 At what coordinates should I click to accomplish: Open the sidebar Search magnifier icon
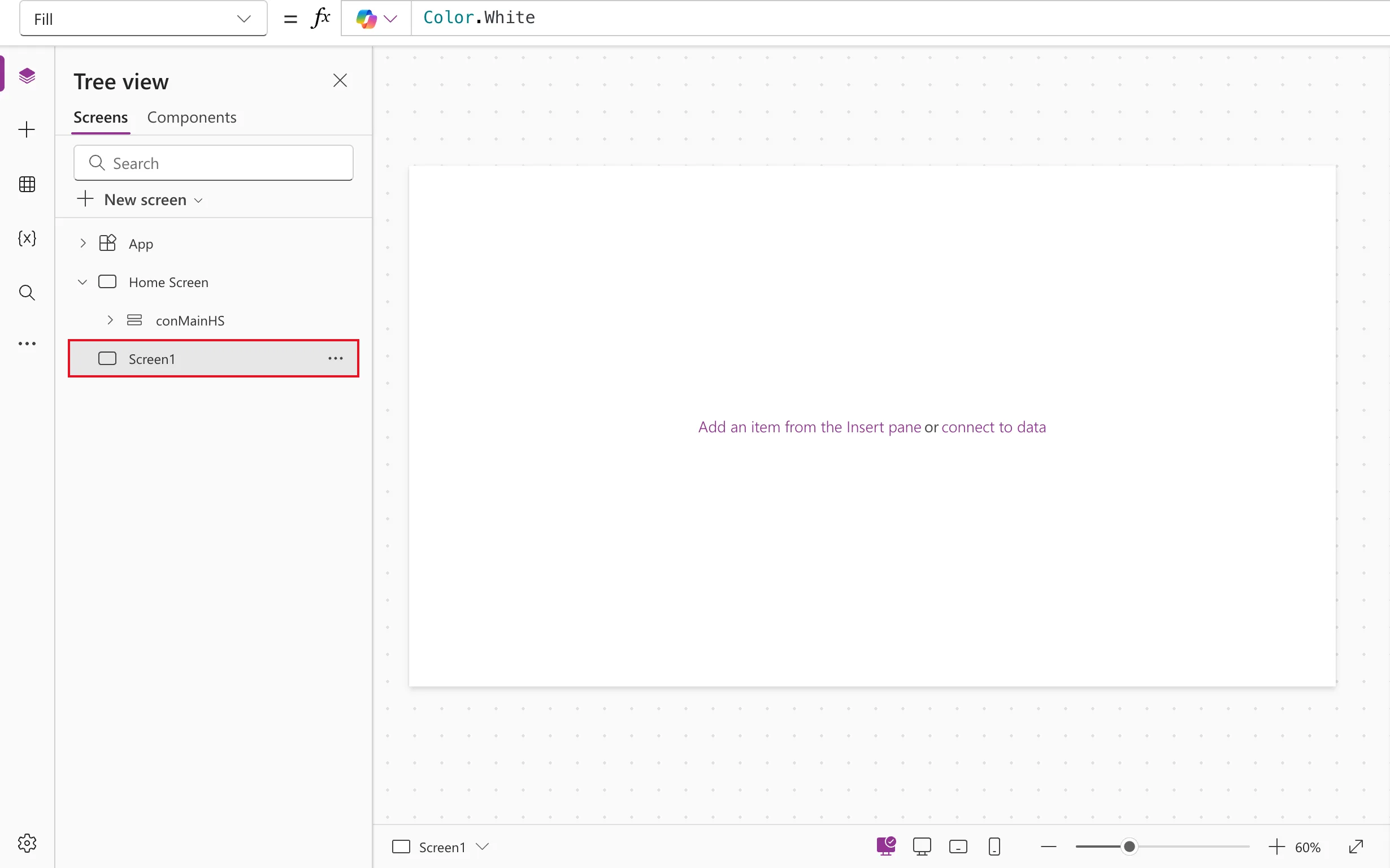click(x=27, y=293)
